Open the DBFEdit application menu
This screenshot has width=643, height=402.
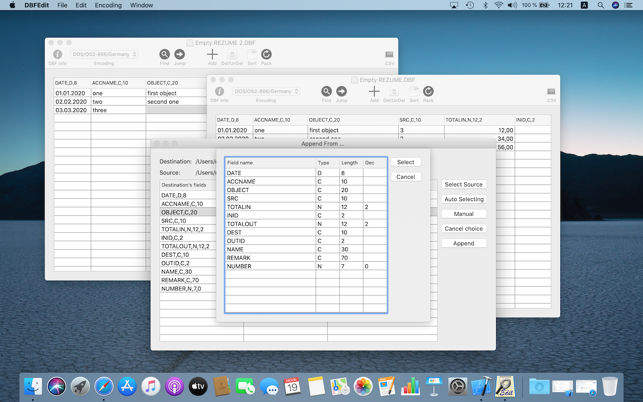click(x=36, y=5)
